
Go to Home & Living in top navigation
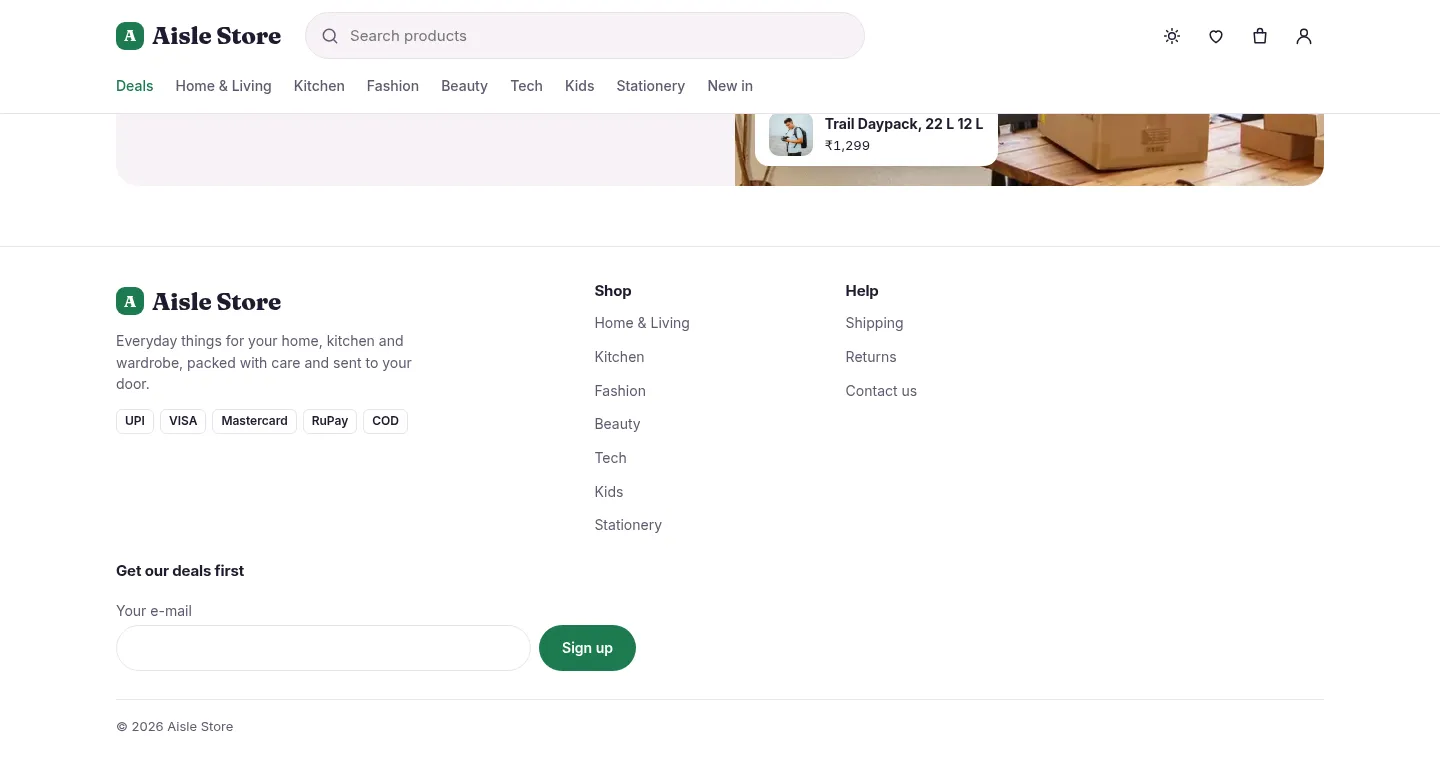223,86
